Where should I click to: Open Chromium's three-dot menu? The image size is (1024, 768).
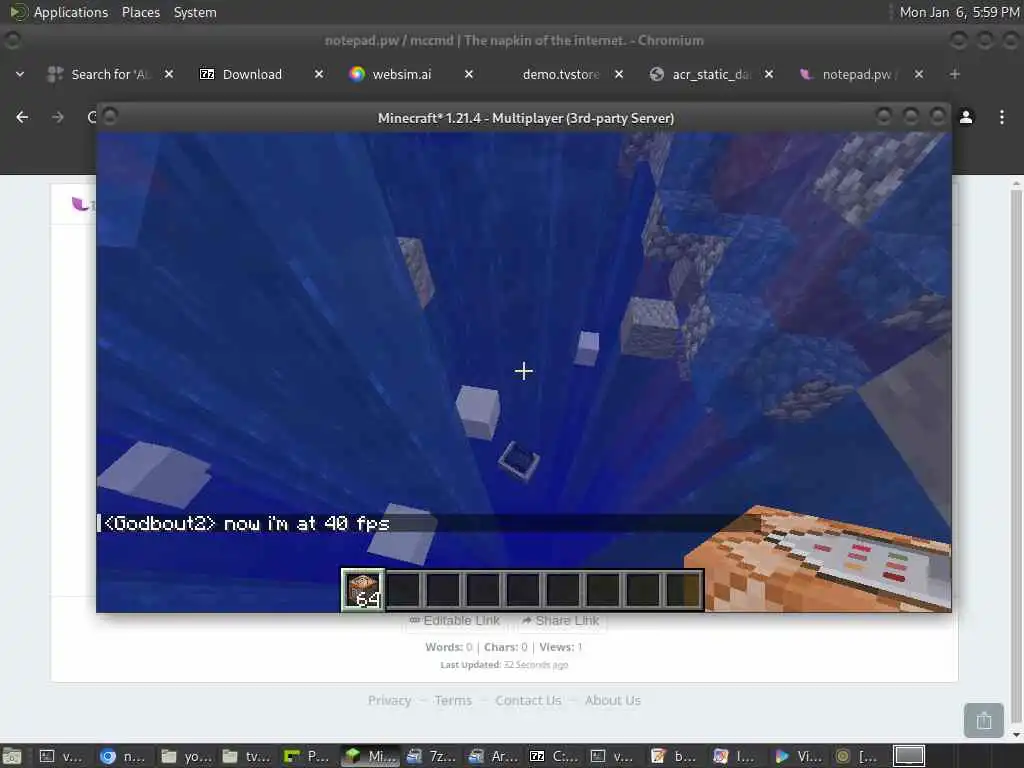1002,117
